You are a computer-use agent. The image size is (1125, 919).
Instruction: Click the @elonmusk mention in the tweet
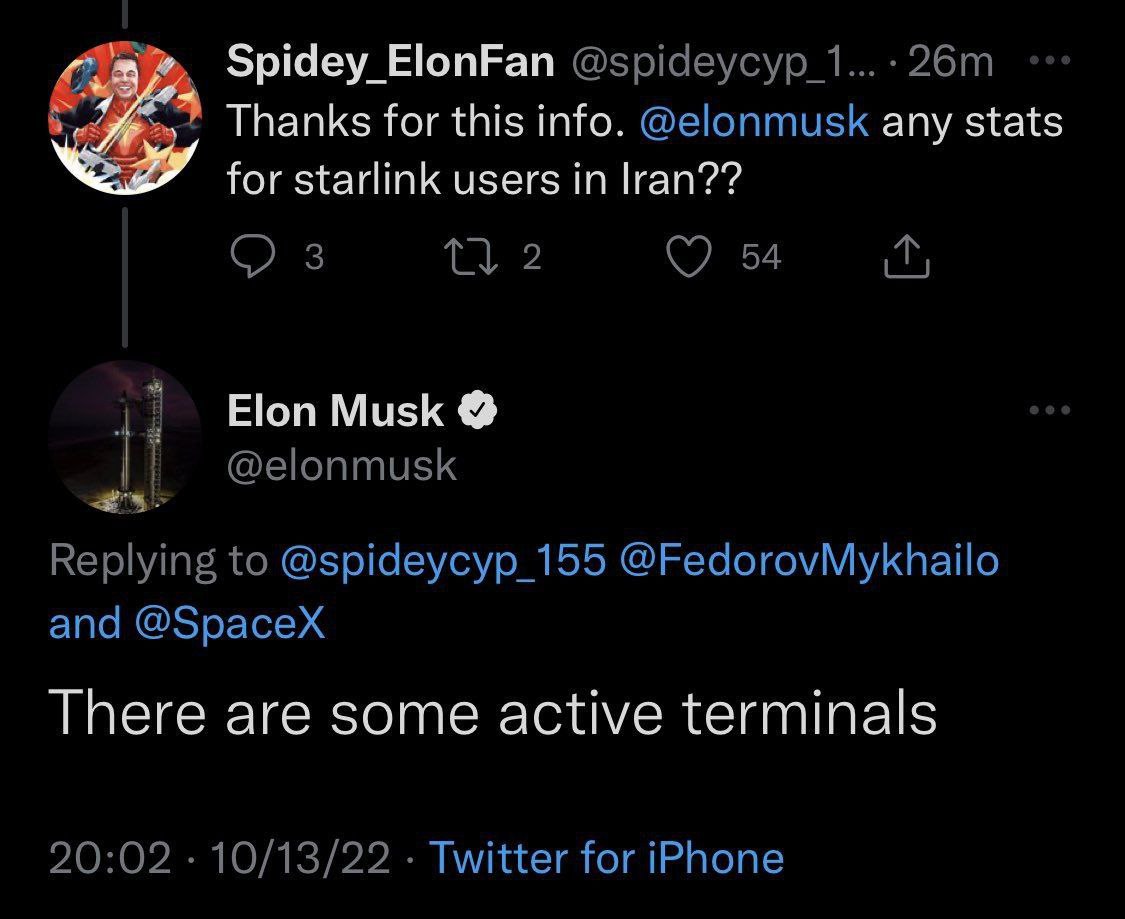pos(755,122)
